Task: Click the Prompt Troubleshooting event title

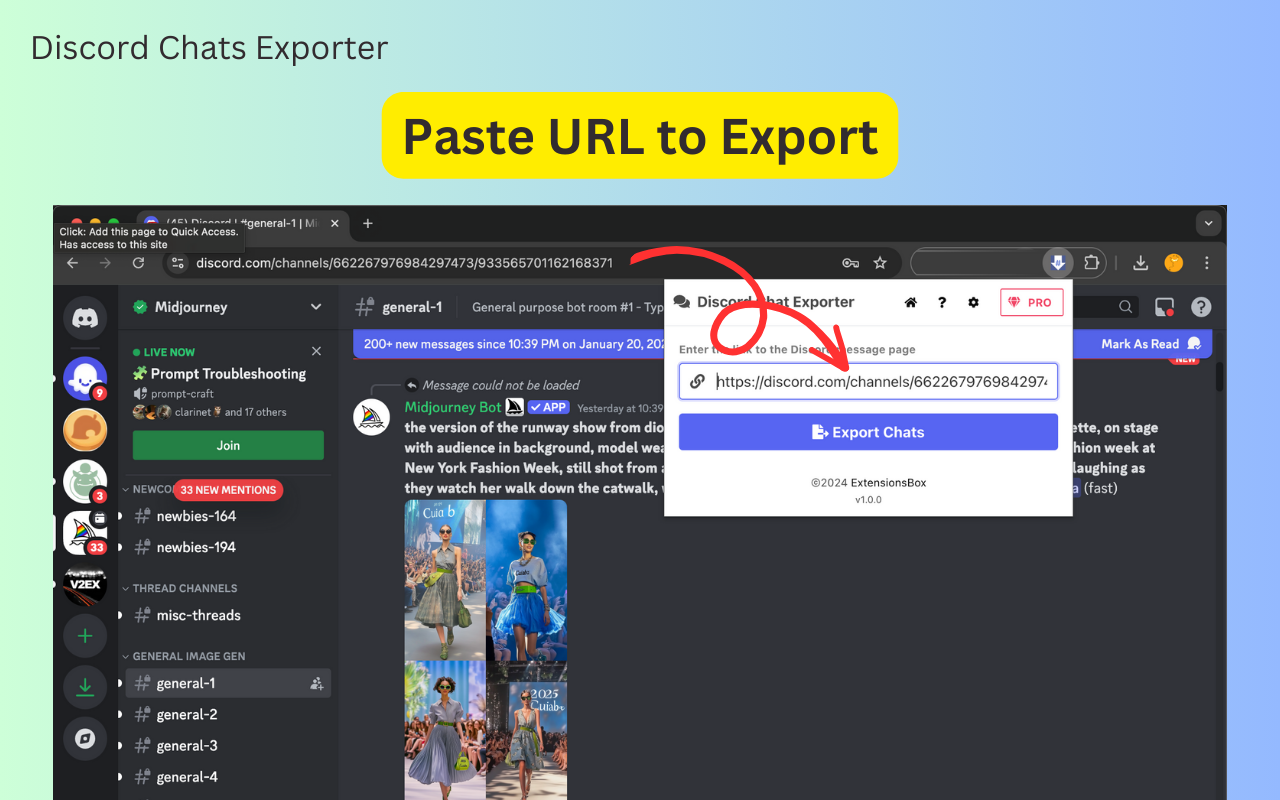Action: [x=228, y=374]
